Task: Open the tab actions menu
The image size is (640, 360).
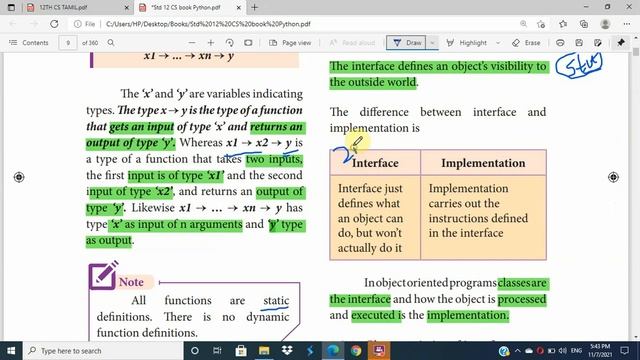Action: click(x=11, y=7)
